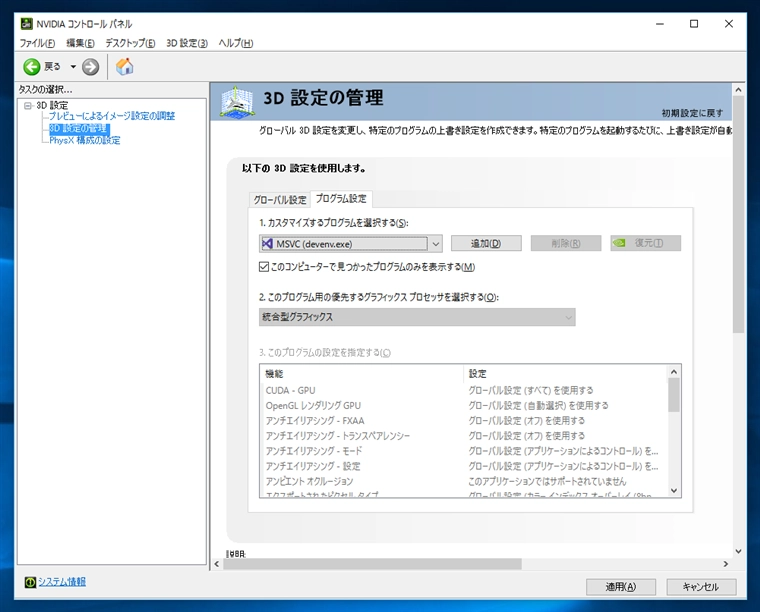This screenshot has height=612, width=760.
Task: Click the 復元(T) button
Action: click(x=646, y=243)
